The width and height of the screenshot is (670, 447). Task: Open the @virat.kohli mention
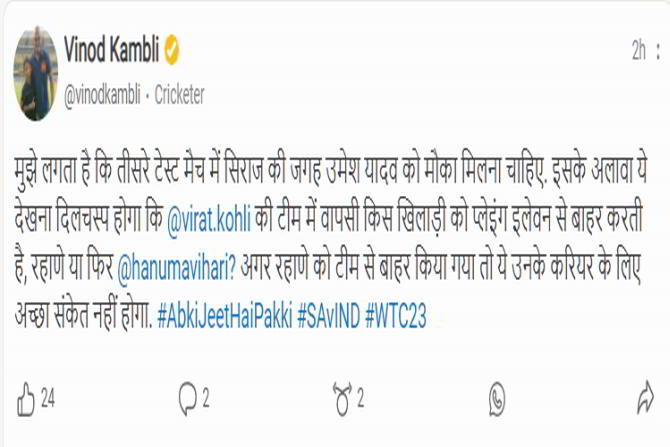point(209,219)
